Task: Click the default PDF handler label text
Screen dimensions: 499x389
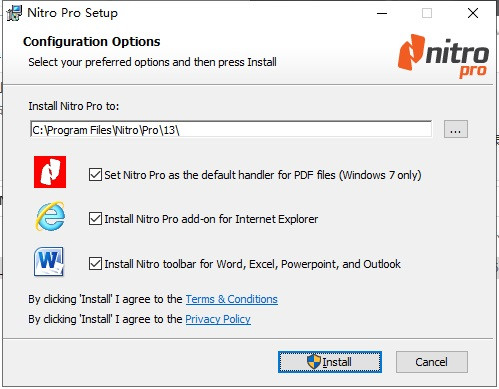Action: [263, 175]
